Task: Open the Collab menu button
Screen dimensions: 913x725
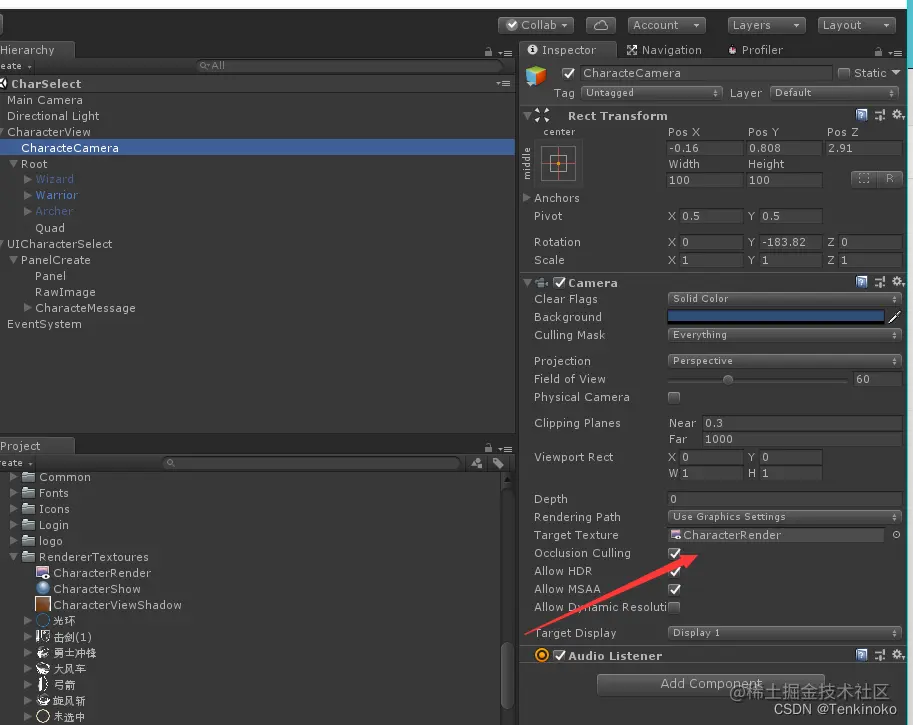Action: [536, 25]
